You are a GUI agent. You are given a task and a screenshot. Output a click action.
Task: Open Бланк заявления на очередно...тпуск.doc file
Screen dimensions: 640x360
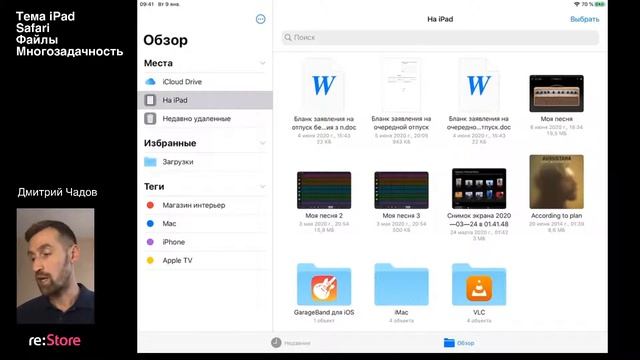pyautogui.click(x=479, y=85)
